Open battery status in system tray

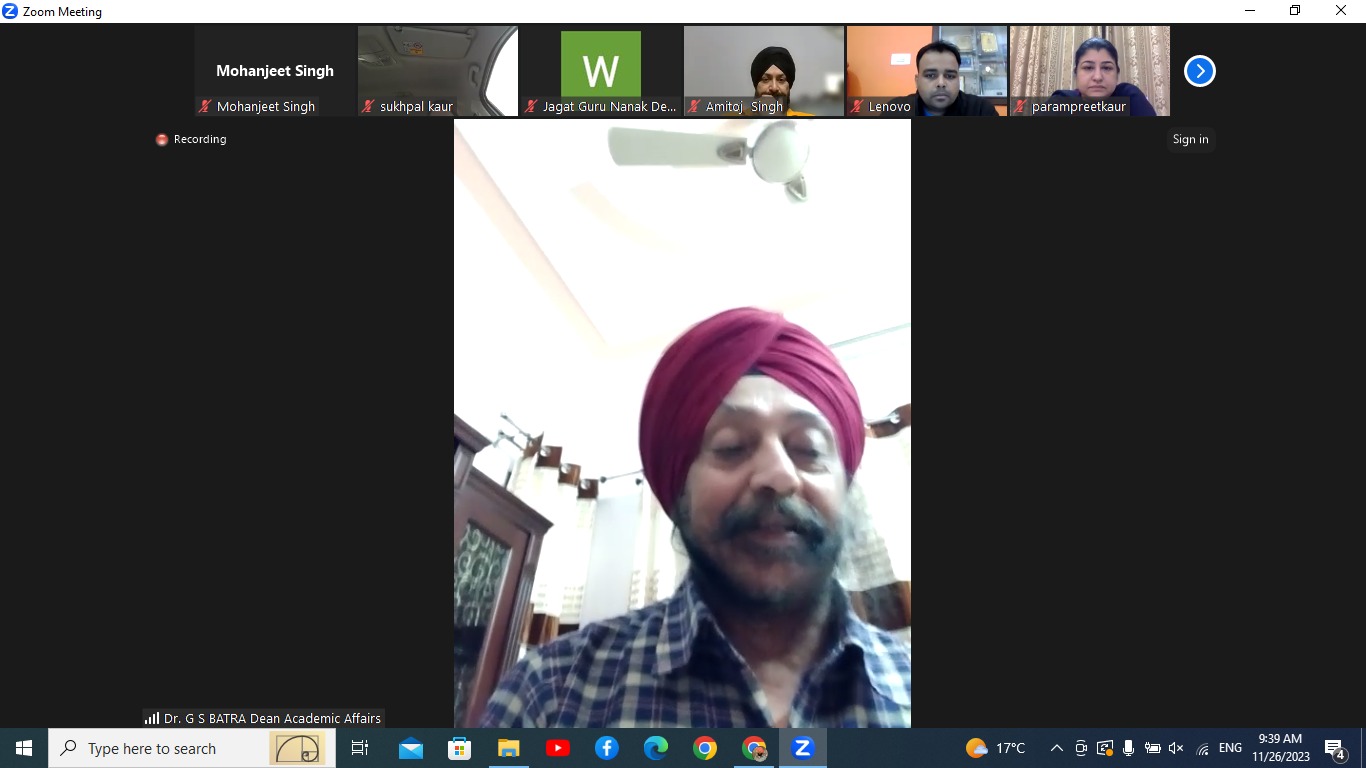[1152, 748]
